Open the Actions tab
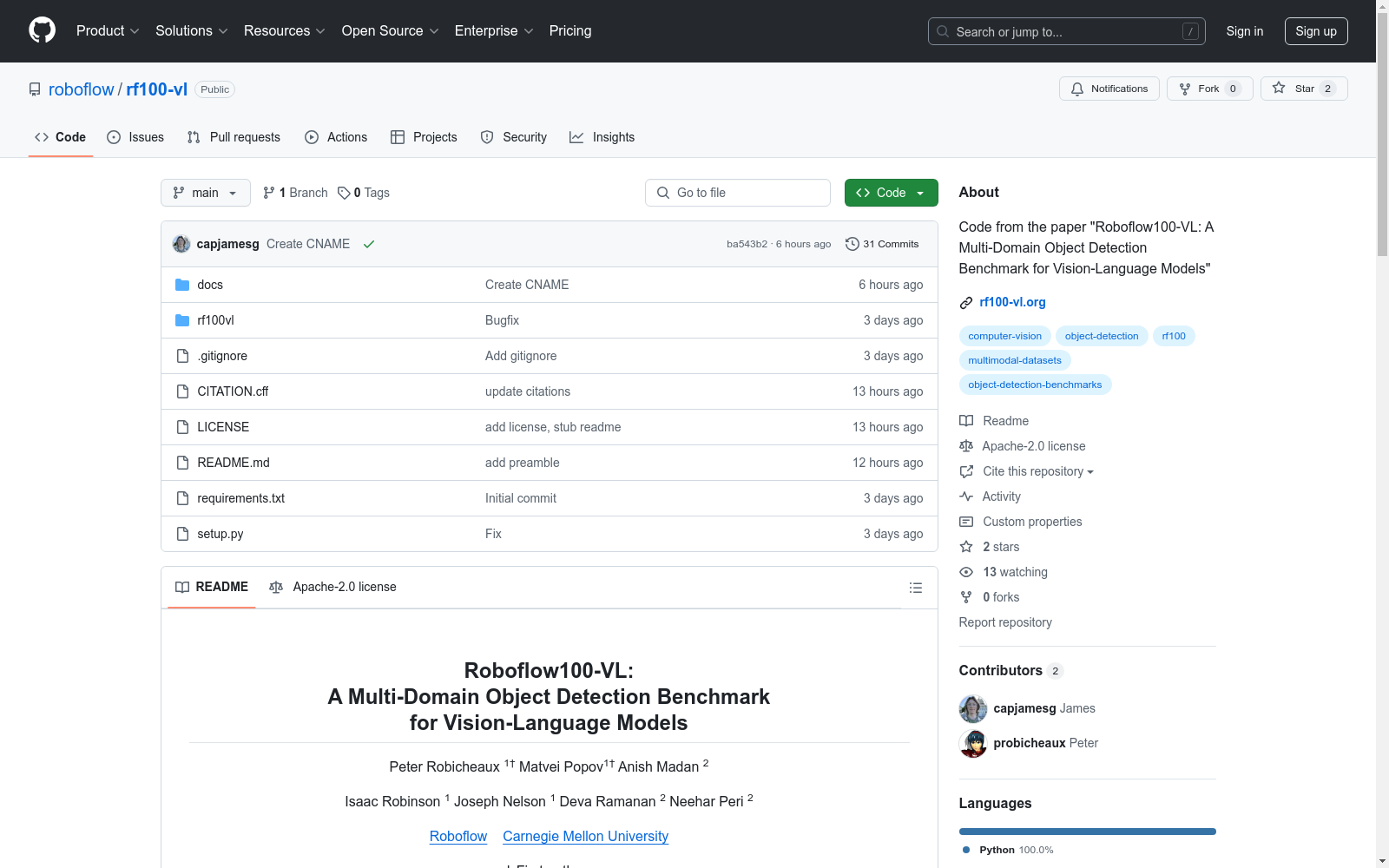The height and width of the screenshot is (868, 1389). (336, 137)
